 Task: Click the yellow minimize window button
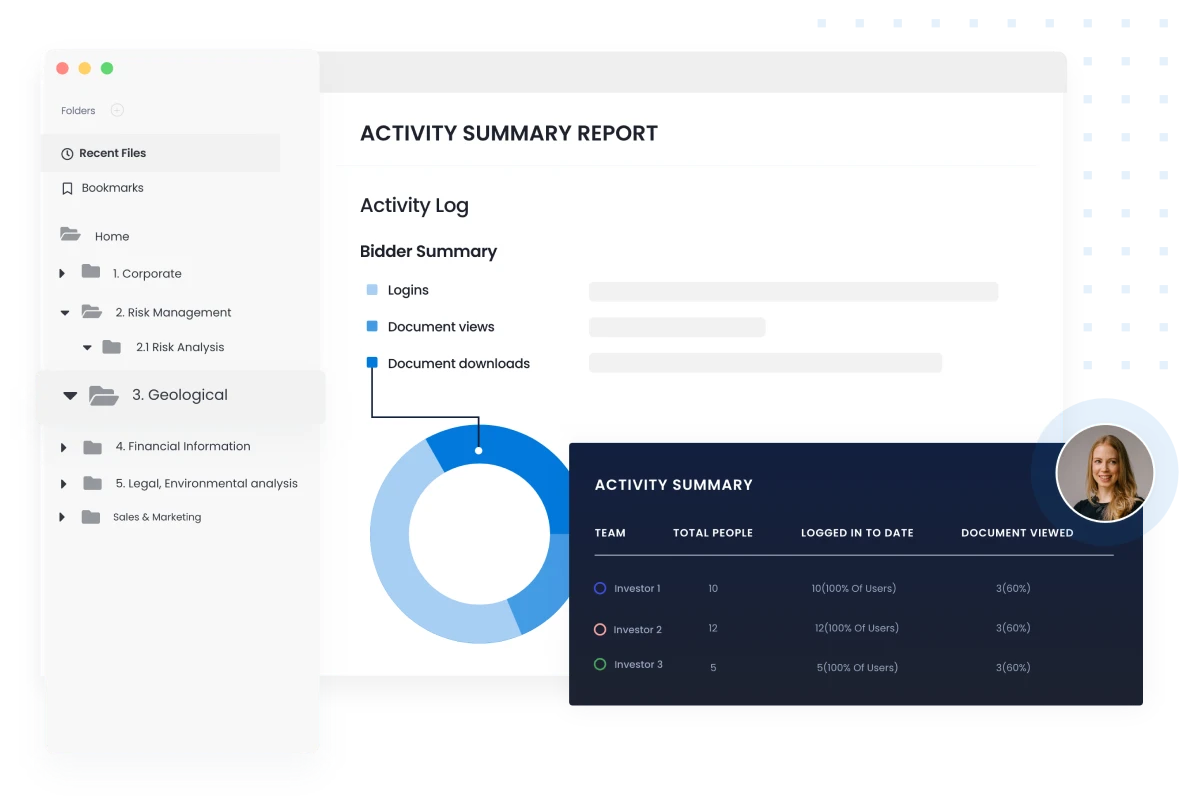pyautogui.click(x=85, y=68)
